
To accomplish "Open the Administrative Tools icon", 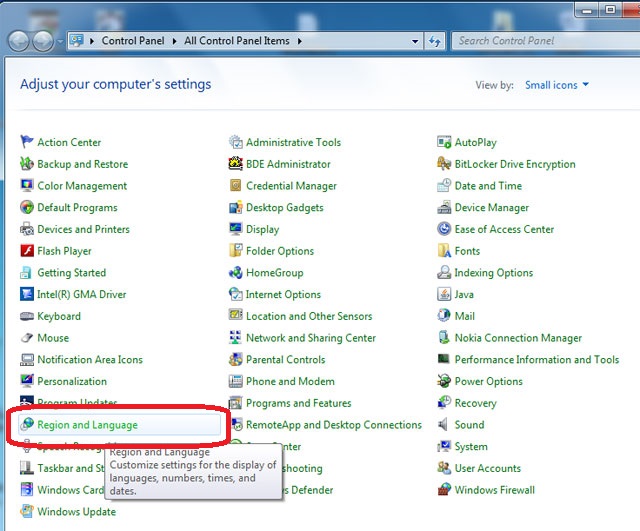I will pos(236,142).
